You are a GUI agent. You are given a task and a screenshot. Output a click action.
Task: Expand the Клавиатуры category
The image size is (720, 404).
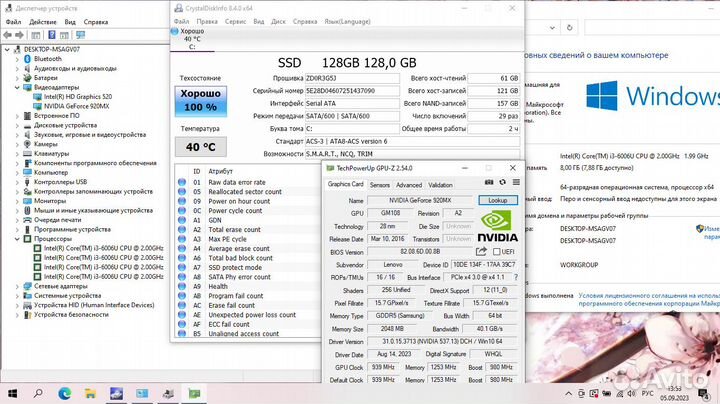click(17, 153)
